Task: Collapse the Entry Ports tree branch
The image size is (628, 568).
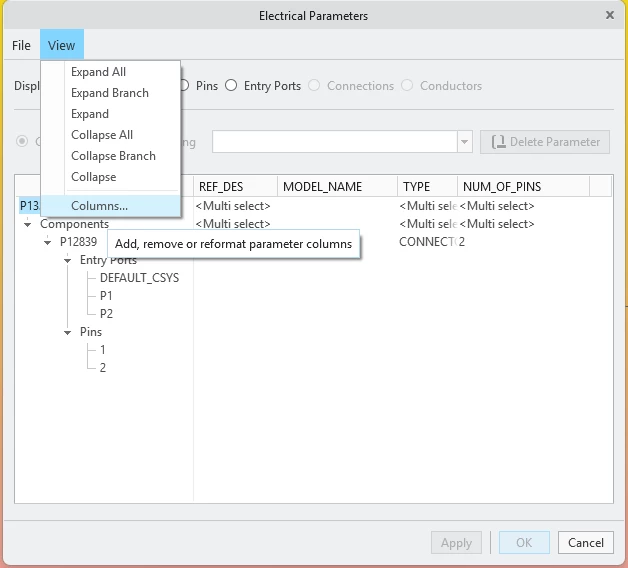Action: [67, 261]
